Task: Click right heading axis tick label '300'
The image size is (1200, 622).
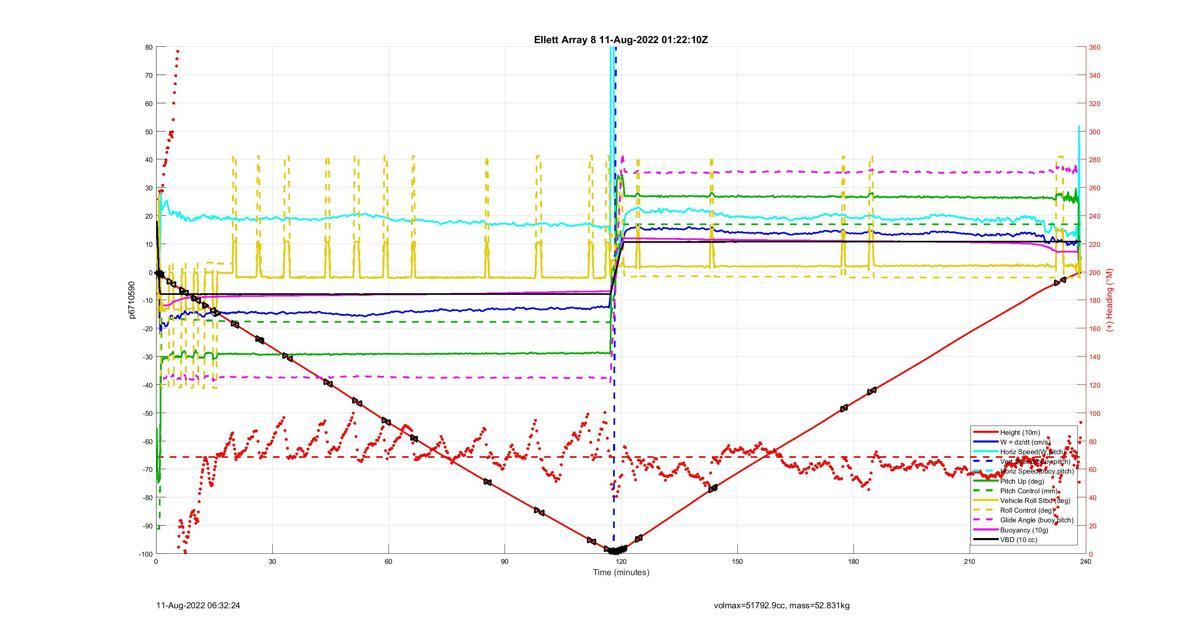Action: tap(1095, 132)
